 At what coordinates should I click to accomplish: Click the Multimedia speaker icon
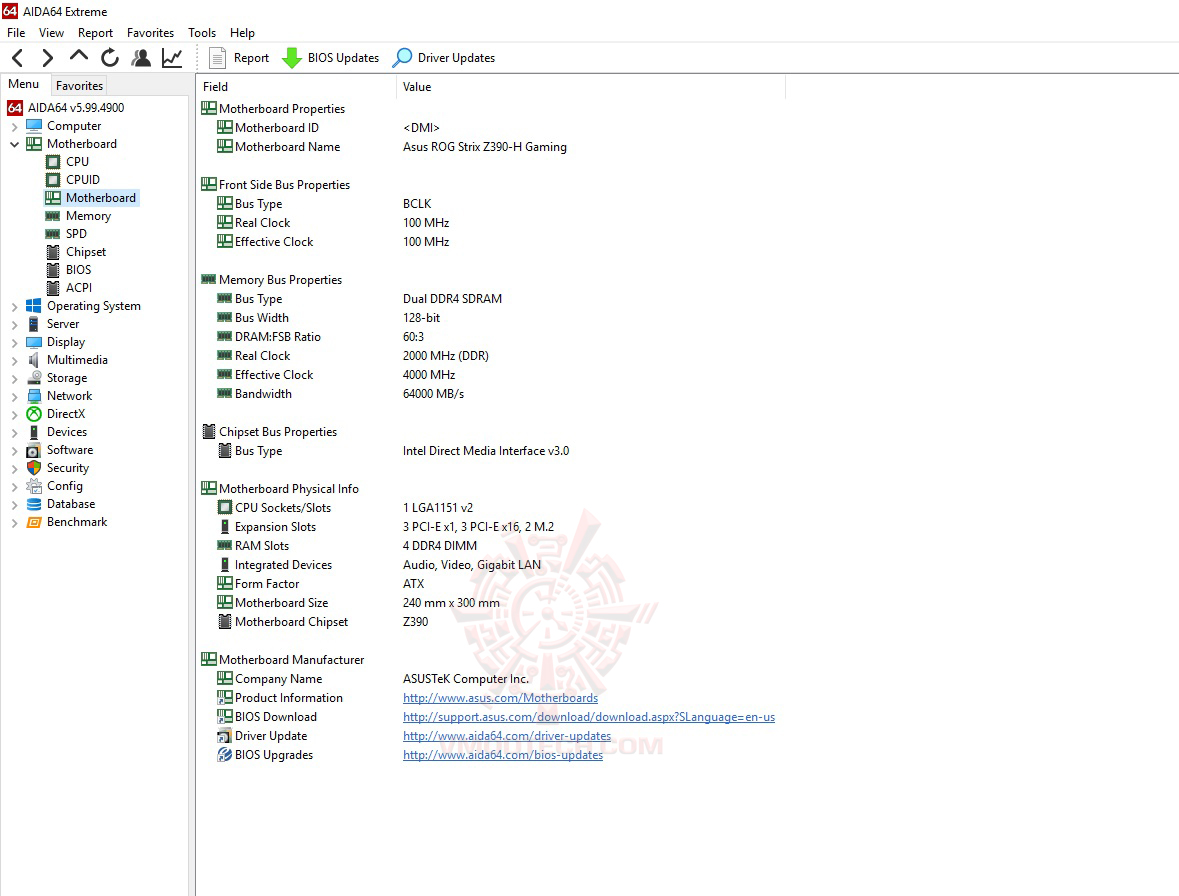point(34,360)
